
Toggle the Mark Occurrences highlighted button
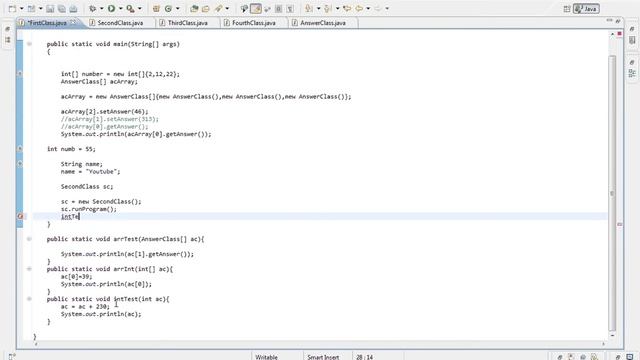256,9
